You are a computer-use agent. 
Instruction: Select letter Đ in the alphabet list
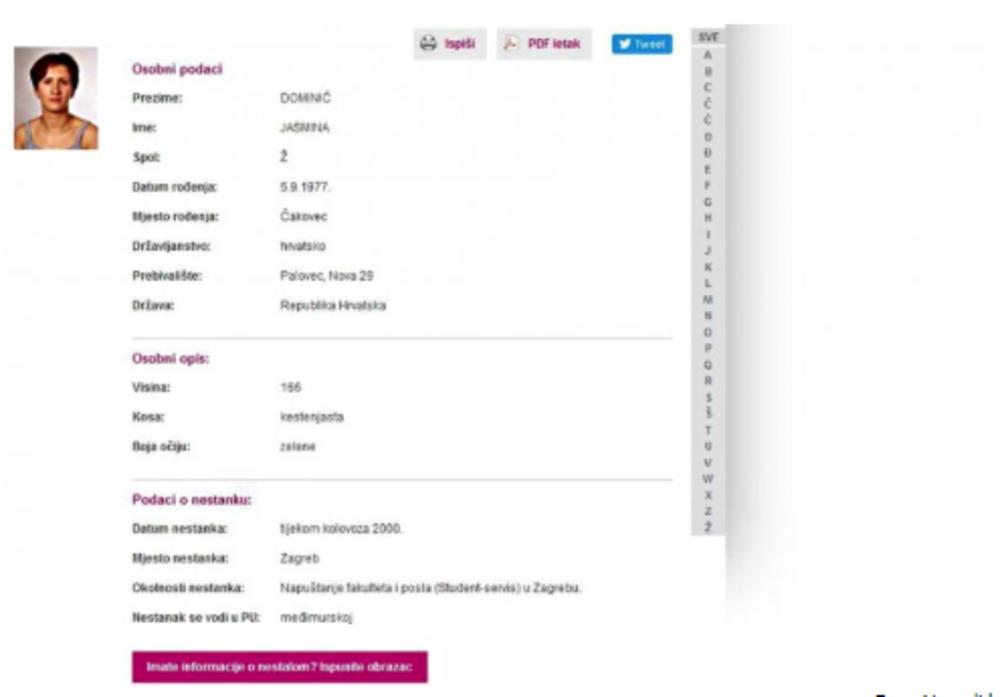(x=707, y=152)
